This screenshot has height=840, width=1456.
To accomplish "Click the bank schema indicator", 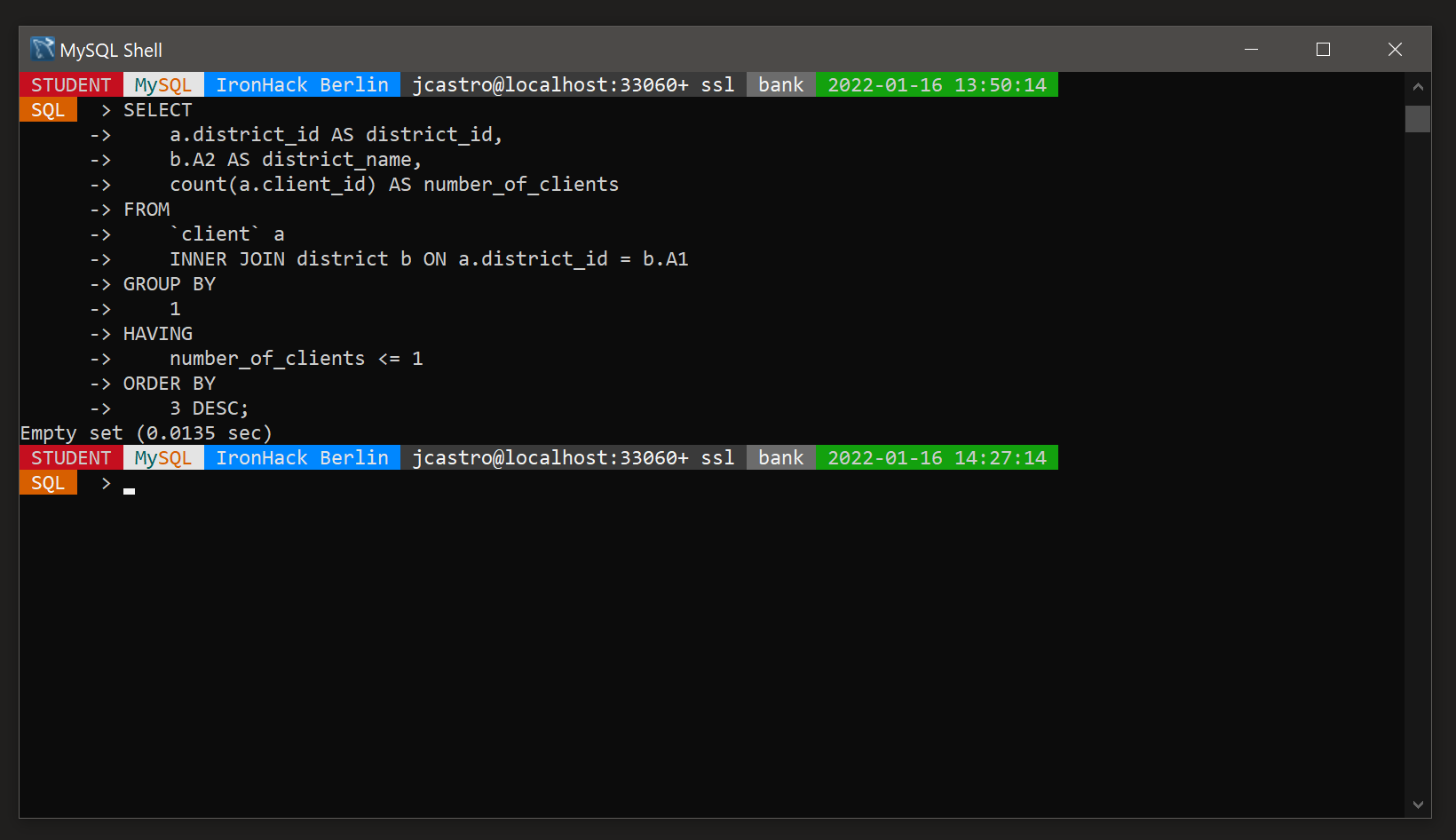I will pos(780,84).
